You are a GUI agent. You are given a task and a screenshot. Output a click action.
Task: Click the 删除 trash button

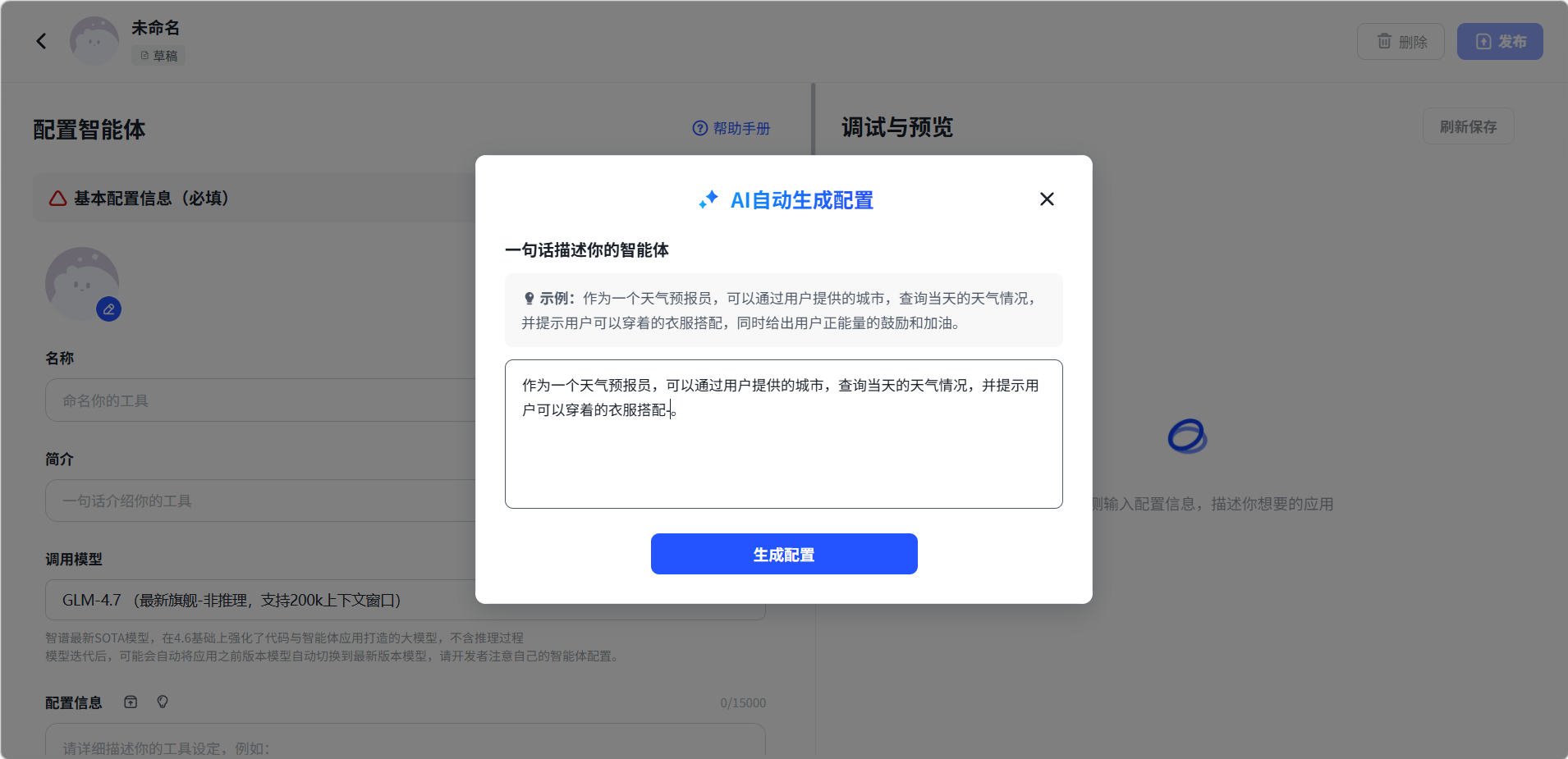[1401, 41]
